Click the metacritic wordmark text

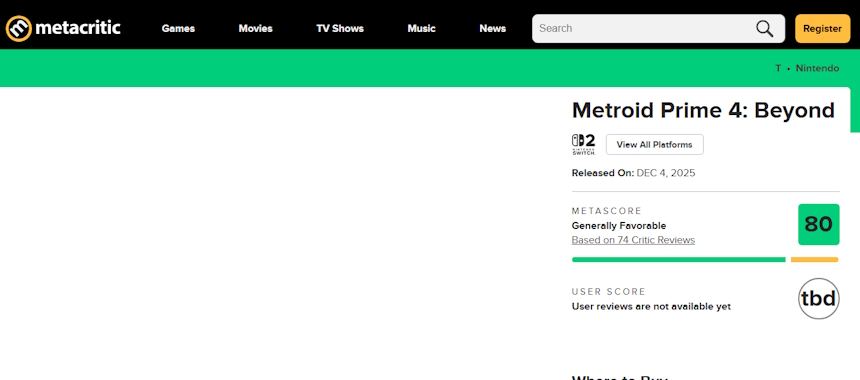coord(78,27)
